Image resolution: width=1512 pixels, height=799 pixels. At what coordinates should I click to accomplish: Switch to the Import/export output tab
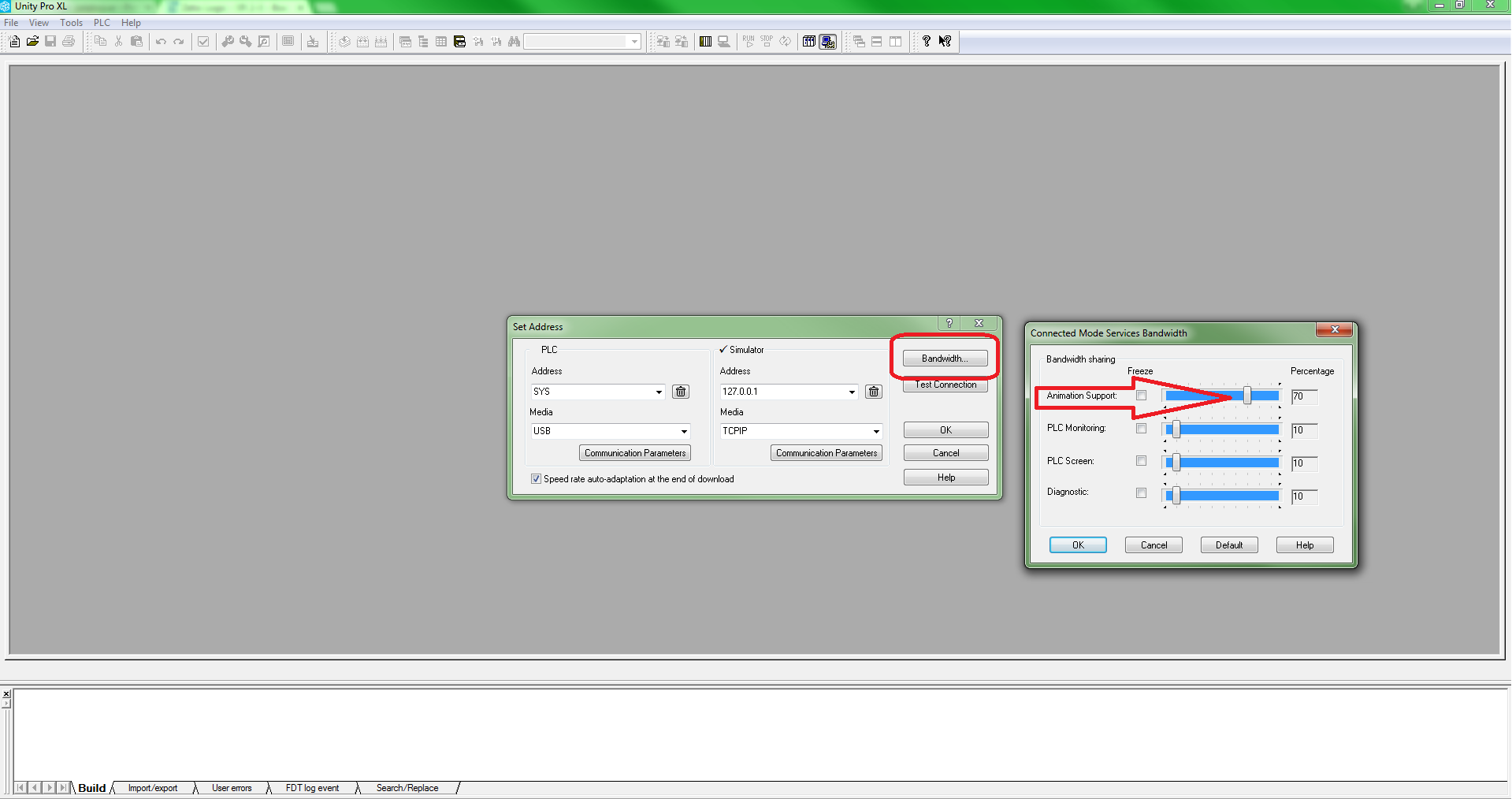(x=153, y=788)
